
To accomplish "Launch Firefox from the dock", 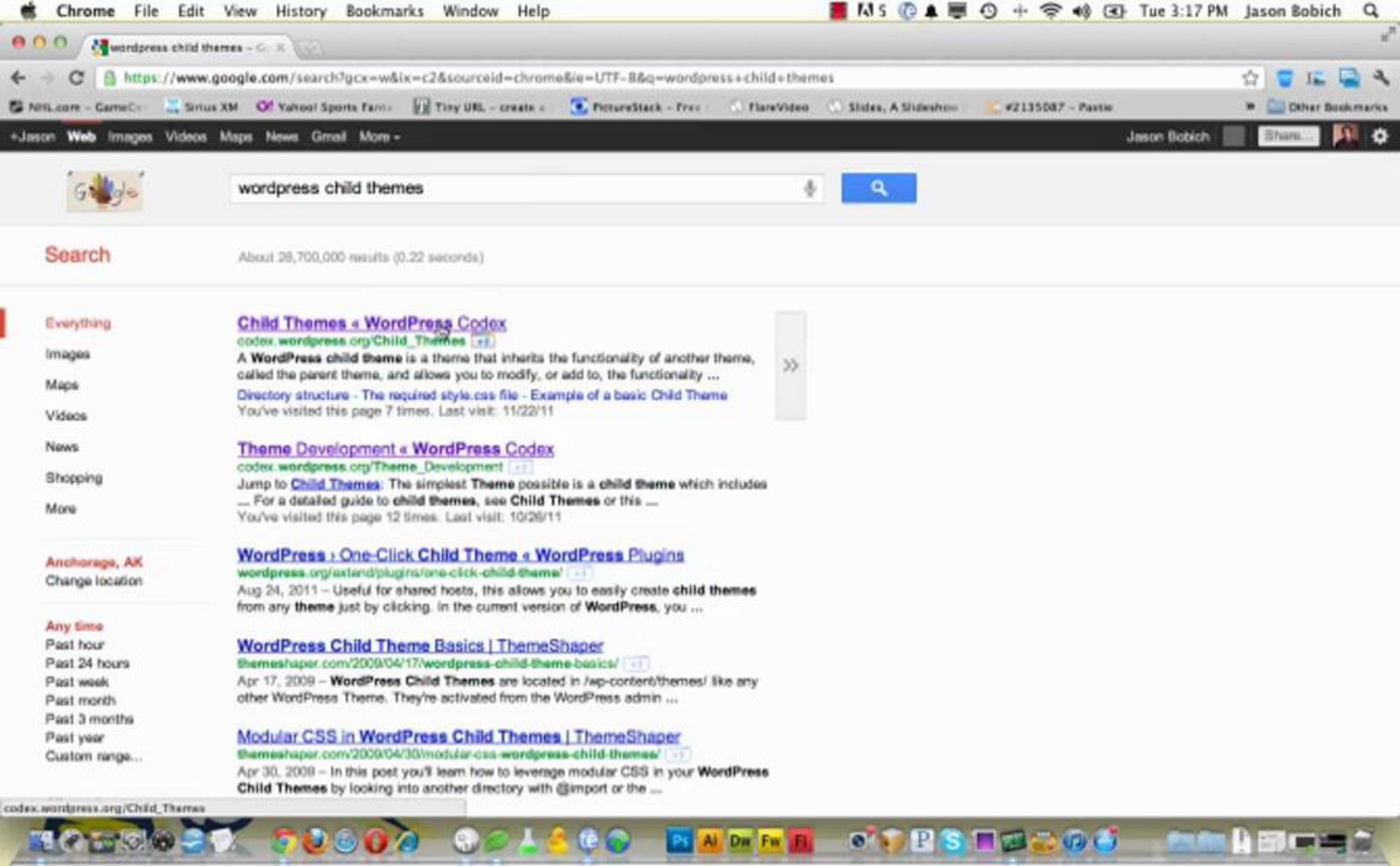I will click(315, 841).
